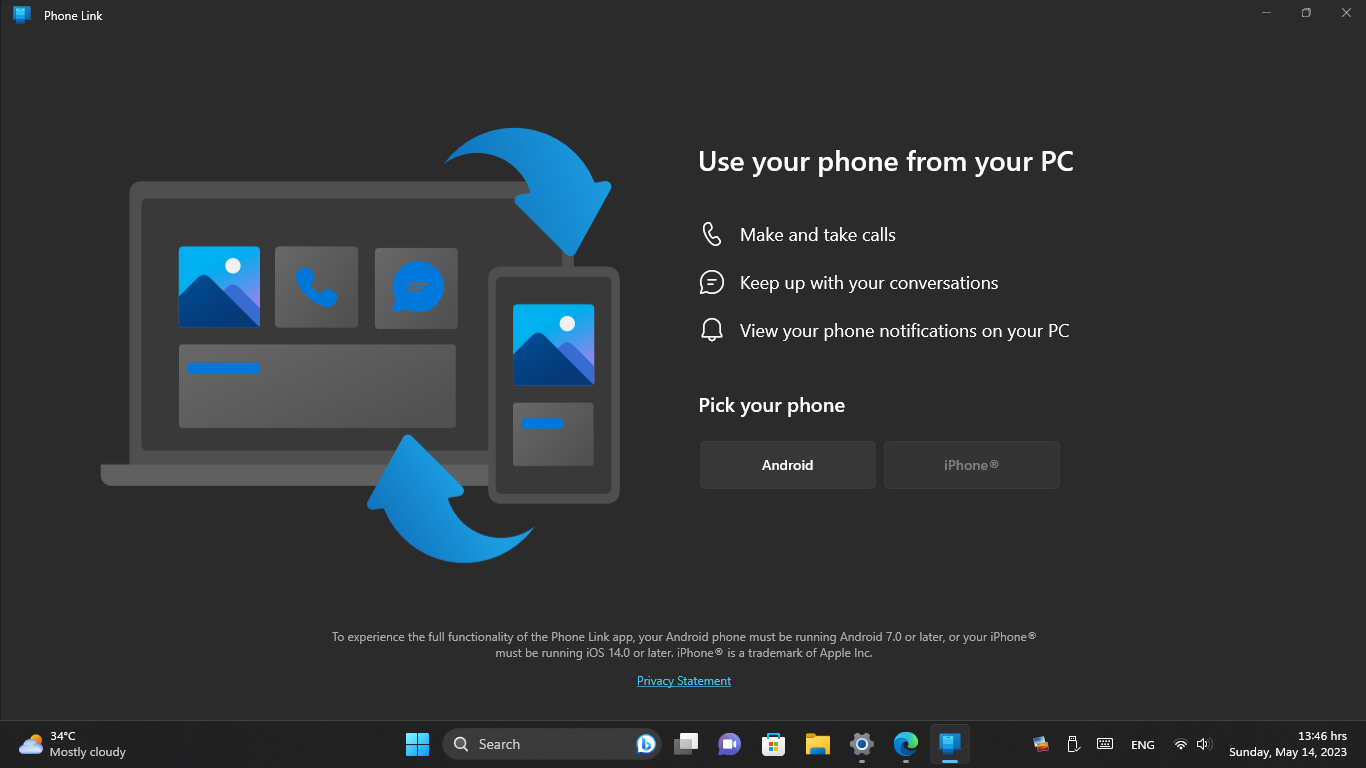This screenshot has width=1366, height=768.
Task: Open File Explorer from the taskbar
Action: (818, 744)
